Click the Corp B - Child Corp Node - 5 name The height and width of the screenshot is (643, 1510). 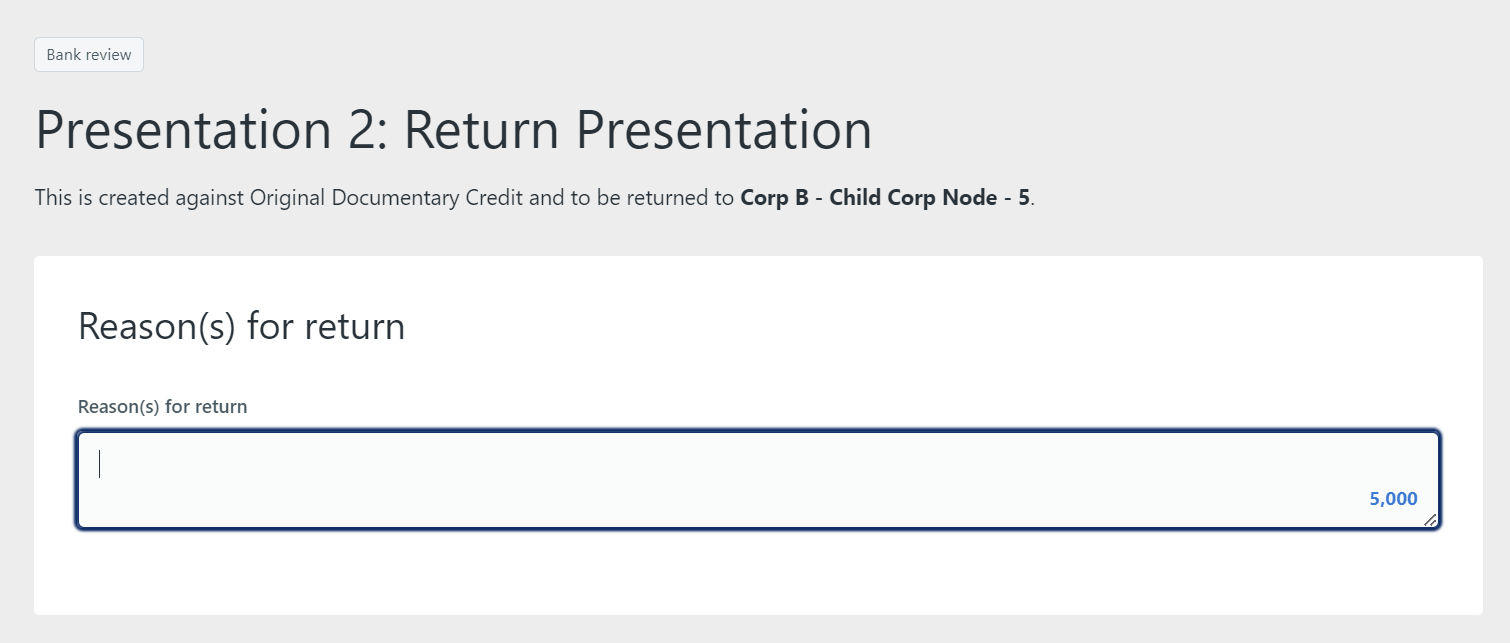[x=885, y=197]
